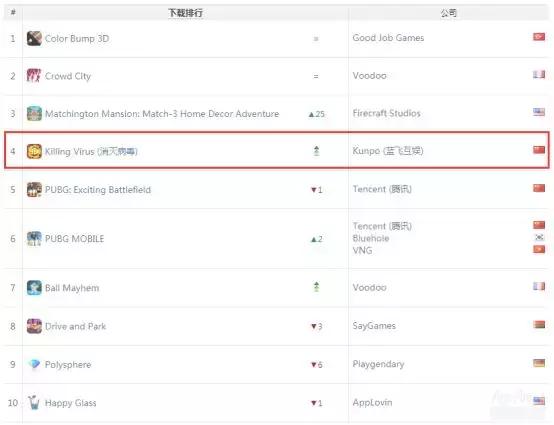Select the flag beside Tencent in PUBG MOBILE row

click(539, 225)
